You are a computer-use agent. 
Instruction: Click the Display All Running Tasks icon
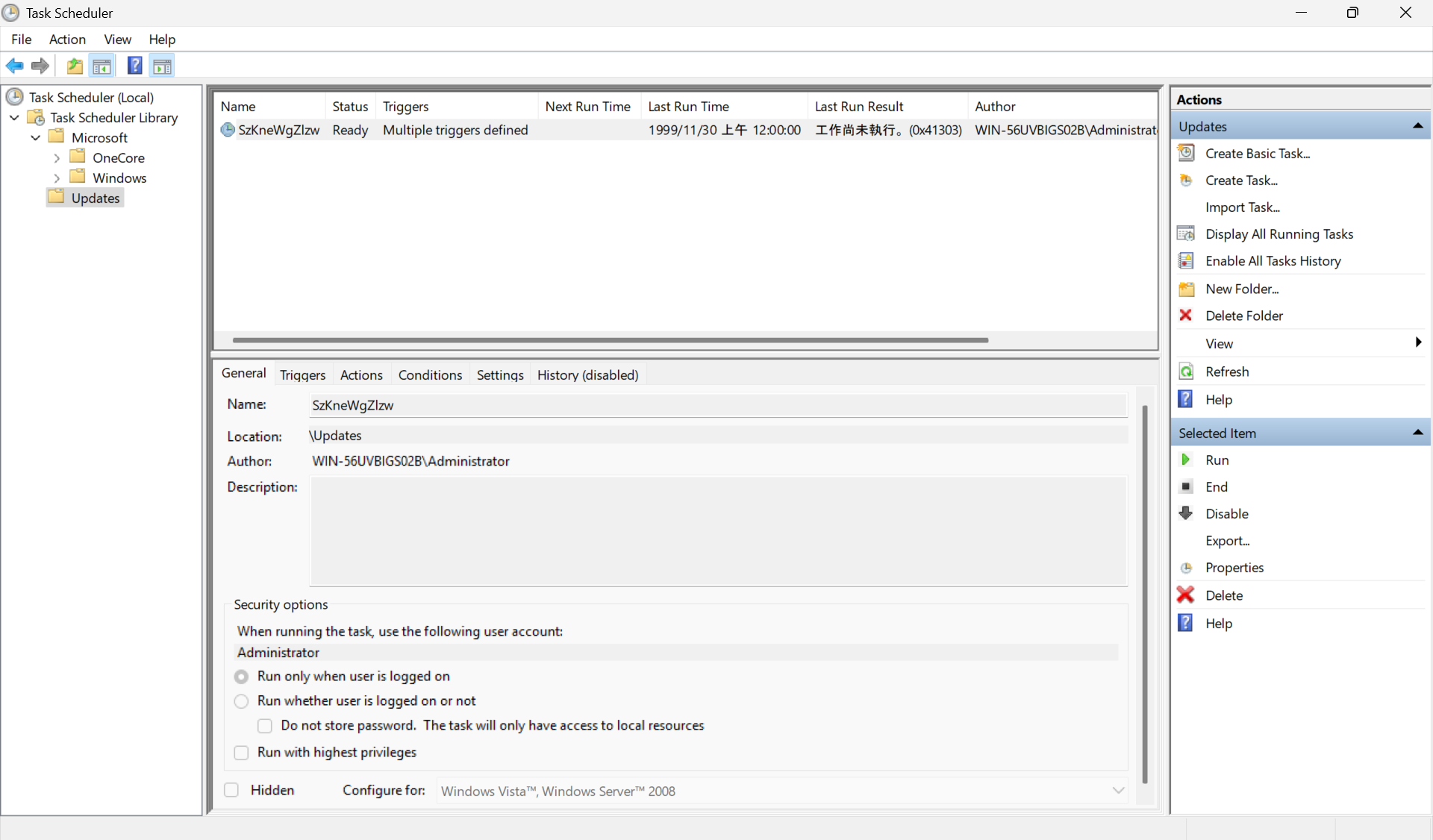pyautogui.click(x=1185, y=233)
